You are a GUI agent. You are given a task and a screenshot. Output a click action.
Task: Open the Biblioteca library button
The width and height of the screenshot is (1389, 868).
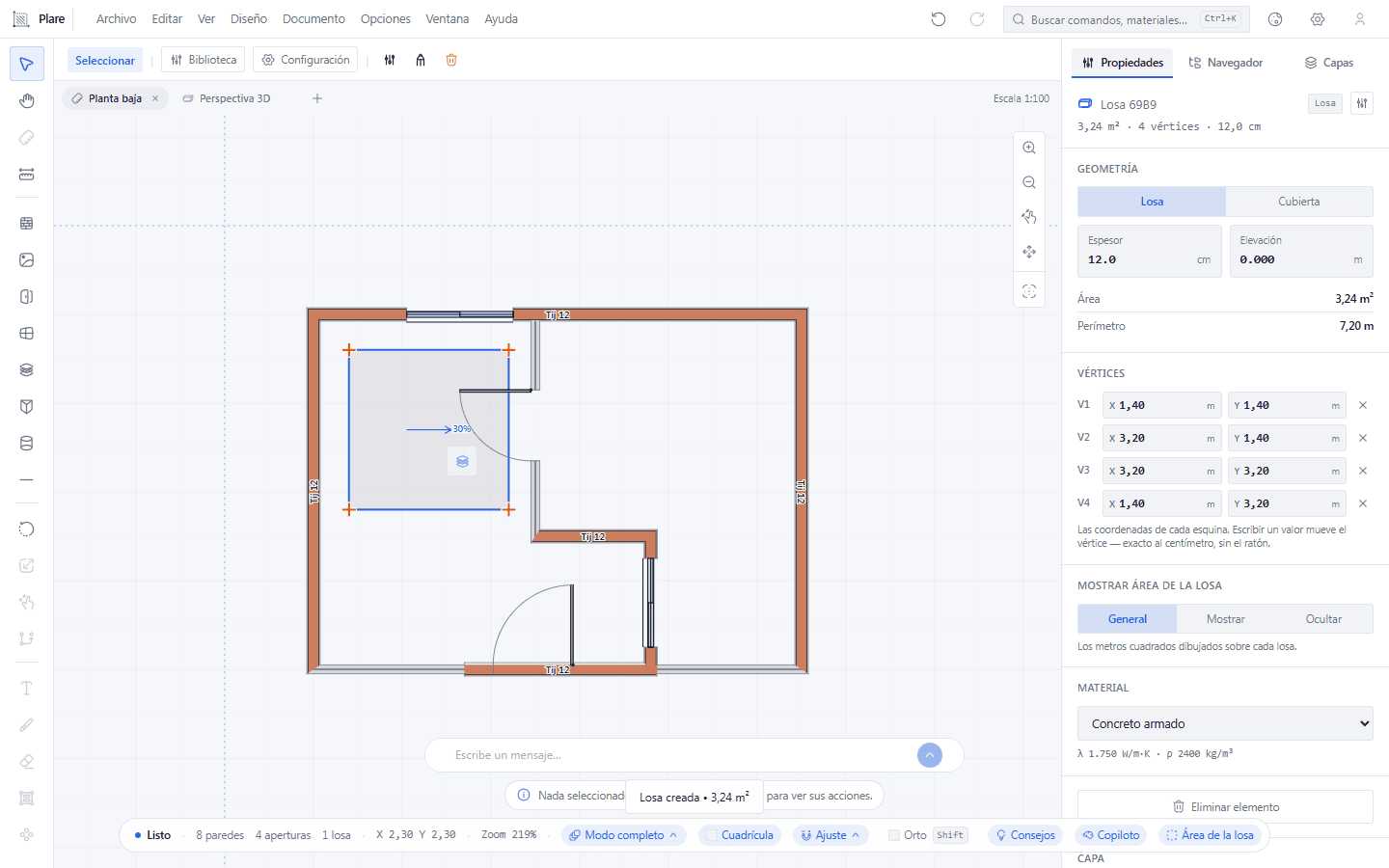pyautogui.click(x=204, y=60)
